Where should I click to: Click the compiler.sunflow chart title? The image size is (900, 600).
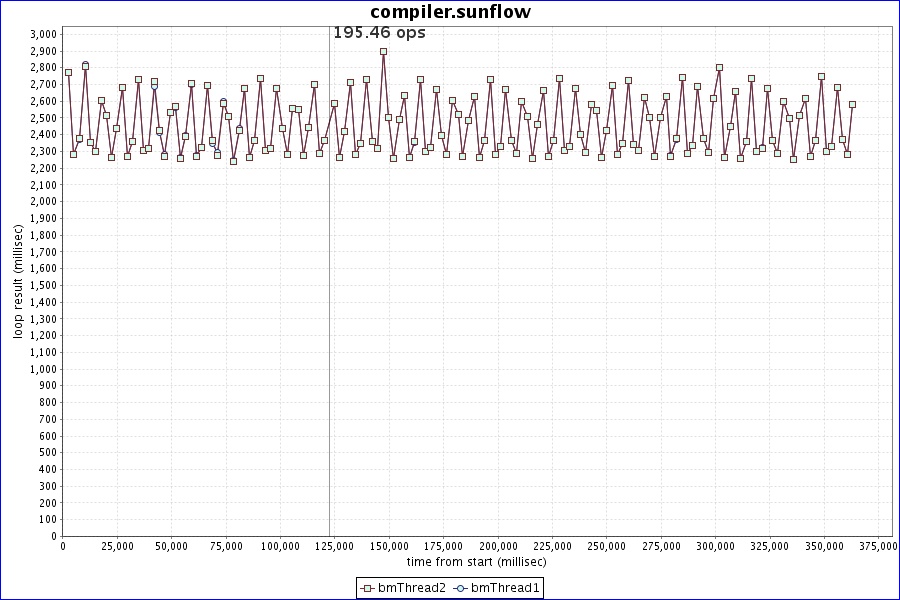click(x=450, y=12)
